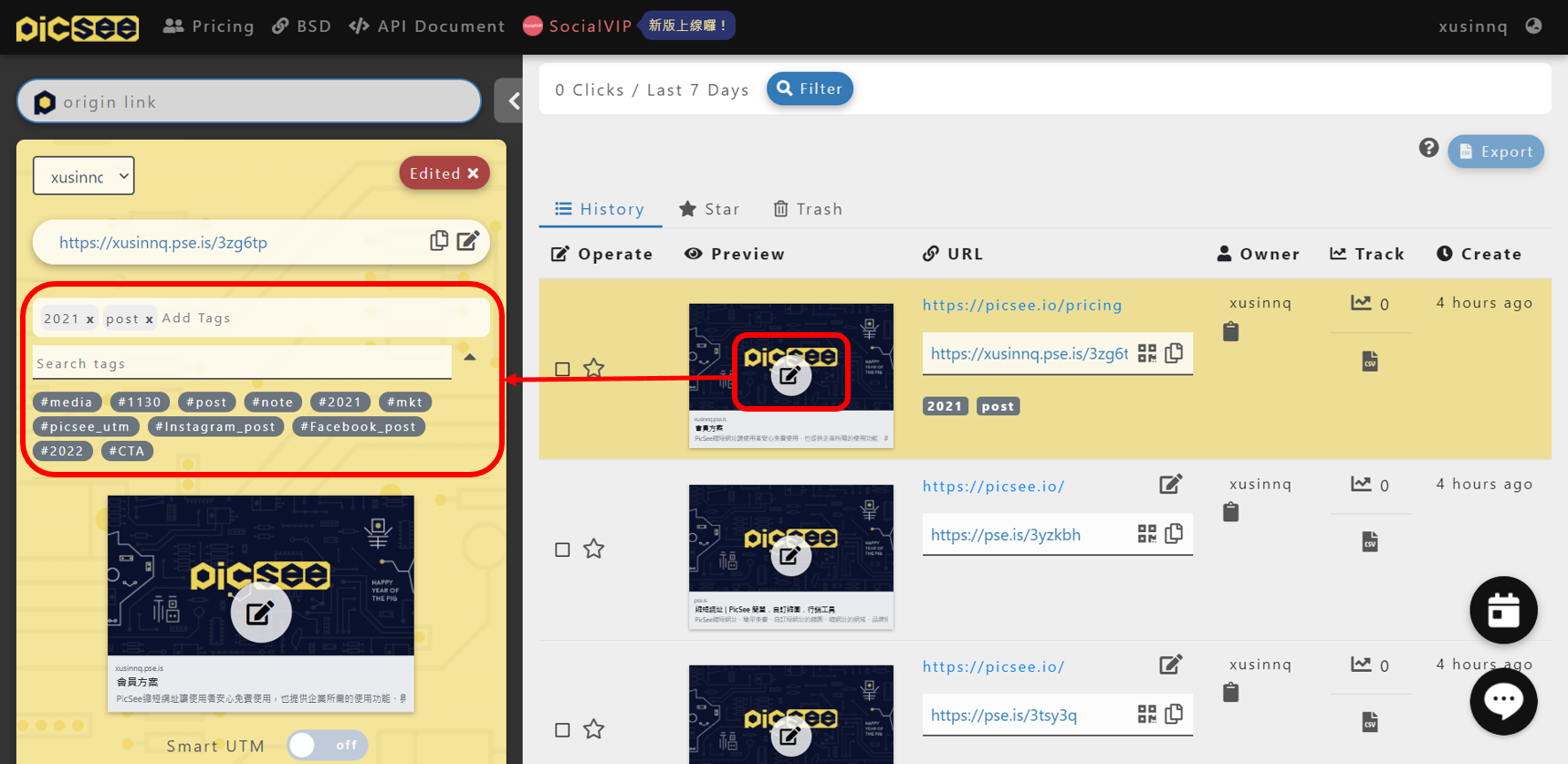Edit the pse.is/3yzkbh row URL
1568x764 pixels.
coord(1171,484)
